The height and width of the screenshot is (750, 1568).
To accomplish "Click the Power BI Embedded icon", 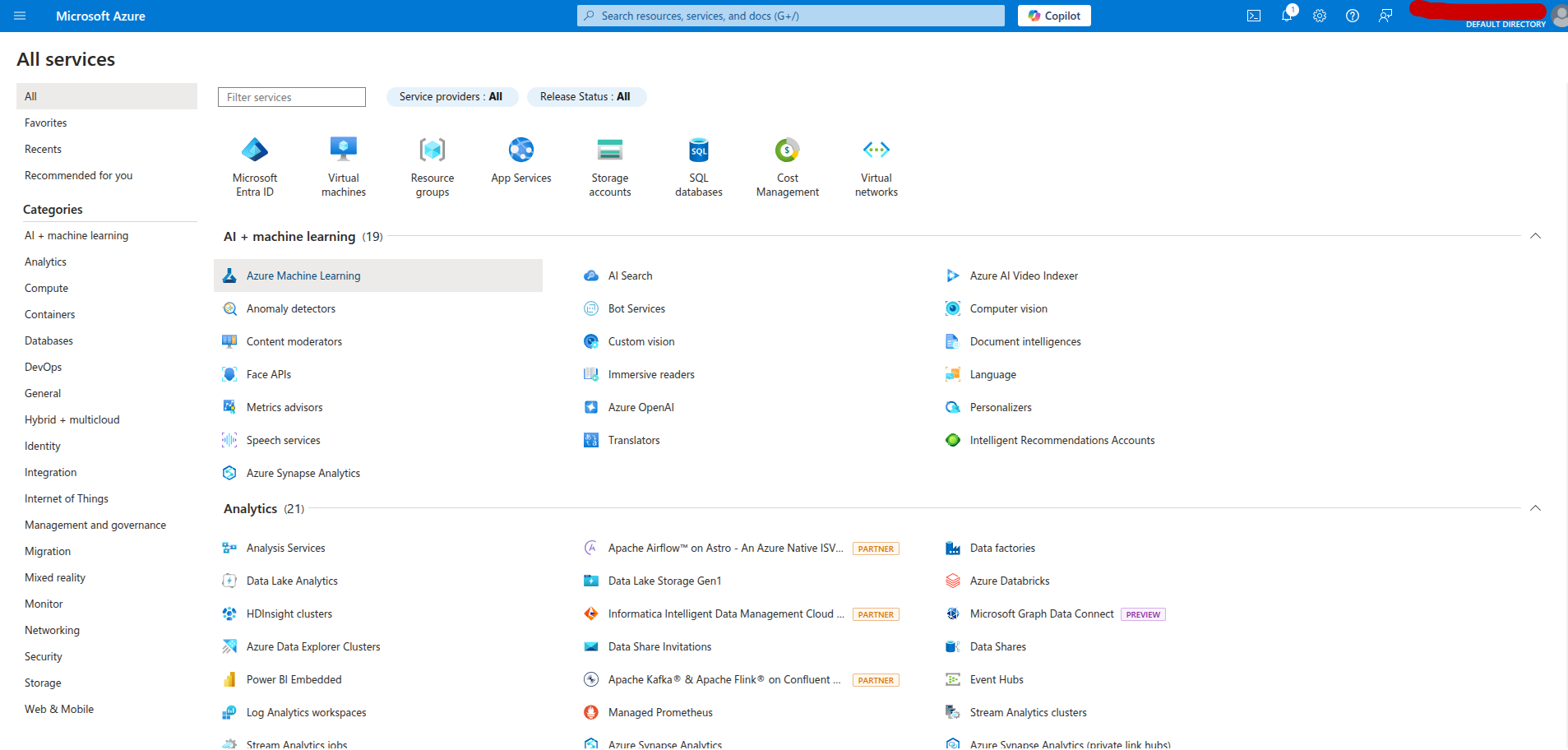I will (229, 680).
